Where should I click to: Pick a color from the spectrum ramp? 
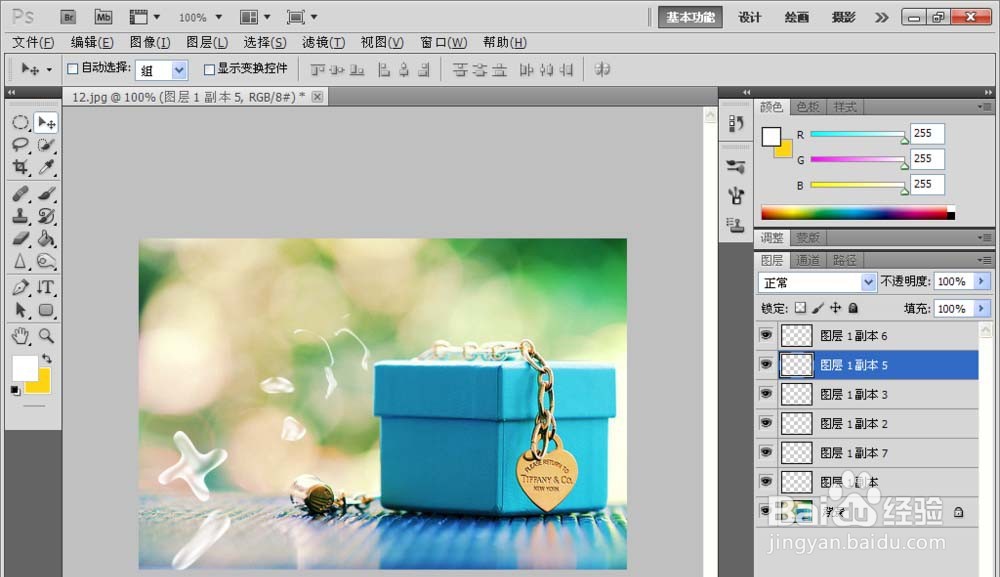(x=858, y=214)
